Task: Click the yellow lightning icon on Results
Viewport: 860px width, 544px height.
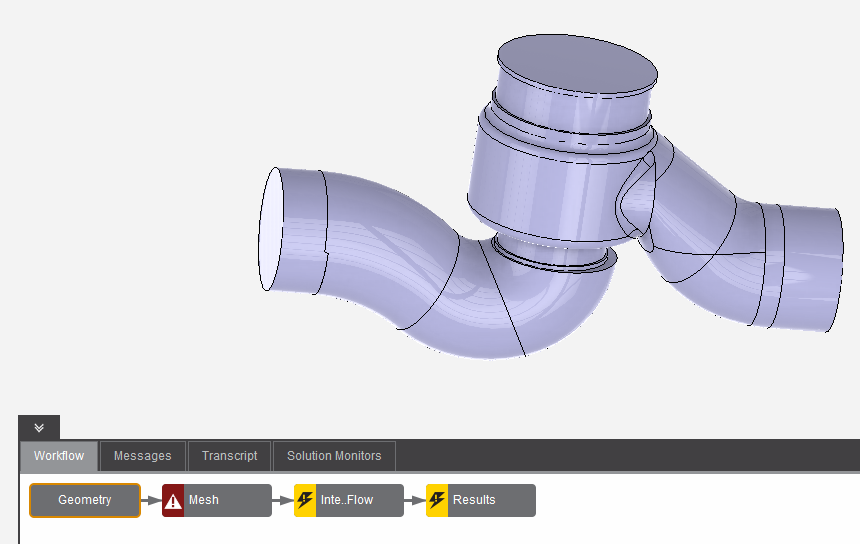Action: tap(437, 500)
